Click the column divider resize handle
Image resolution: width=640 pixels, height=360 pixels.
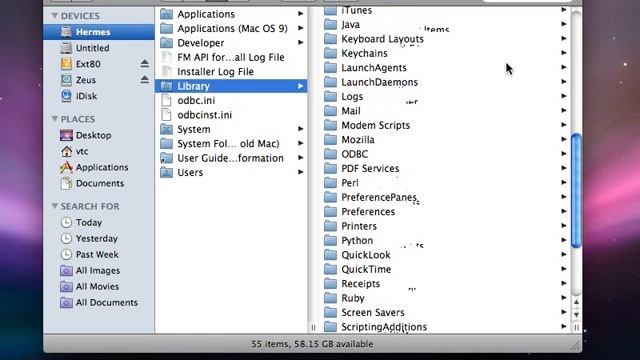313,327
